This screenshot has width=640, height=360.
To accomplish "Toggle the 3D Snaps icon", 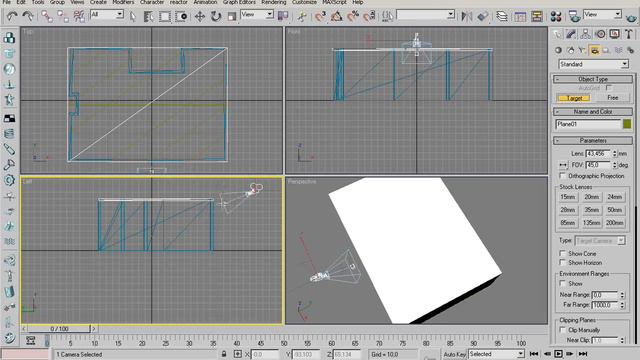I will point(320,16).
